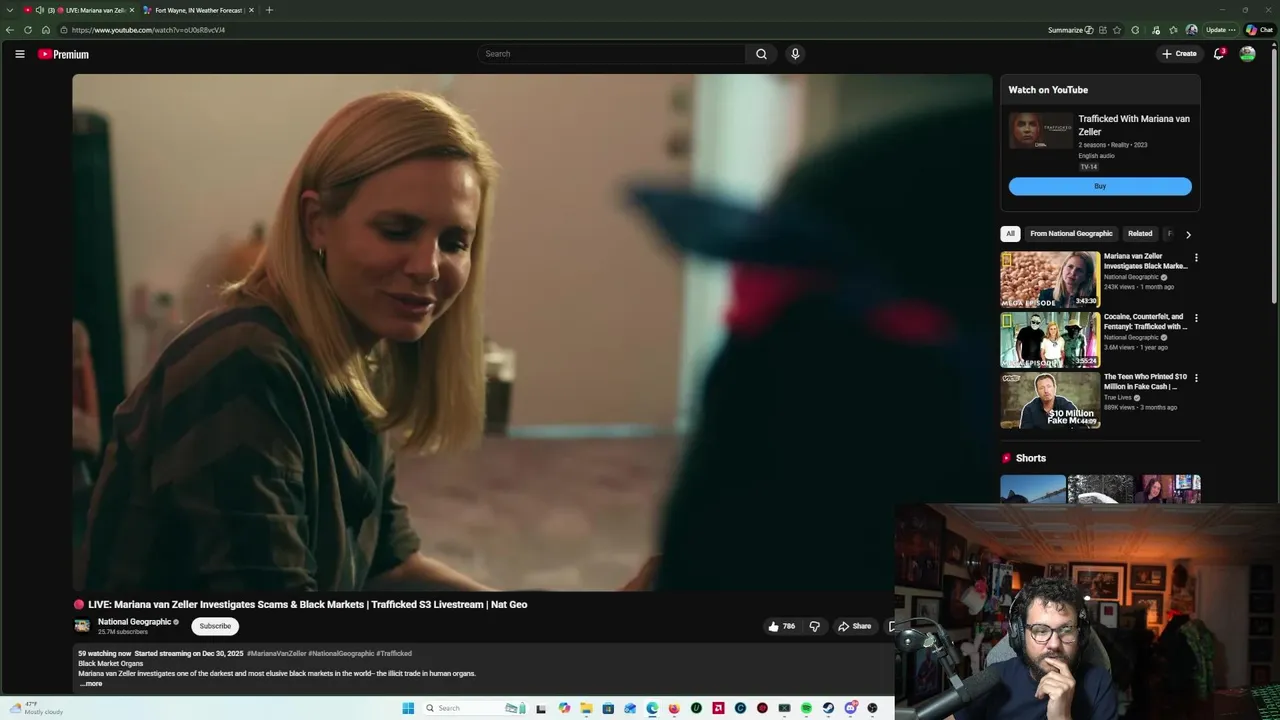
Task: Share the livestream video
Action: tap(855, 626)
